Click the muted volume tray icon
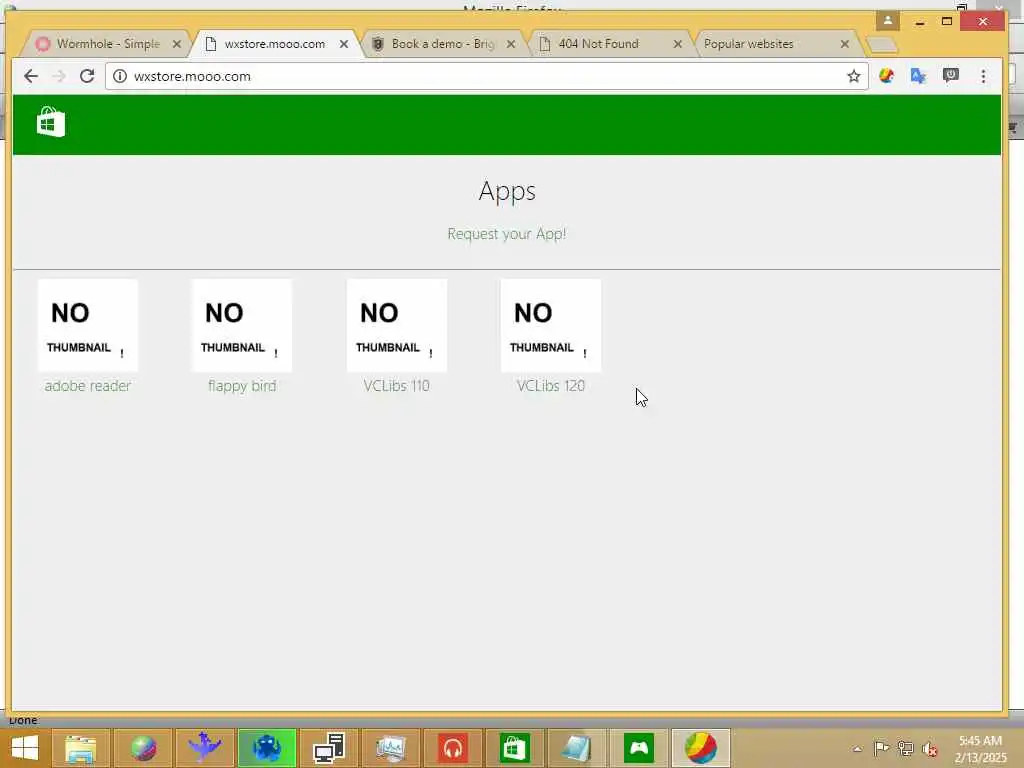1024x768 pixels. click(x=929, y=749)
